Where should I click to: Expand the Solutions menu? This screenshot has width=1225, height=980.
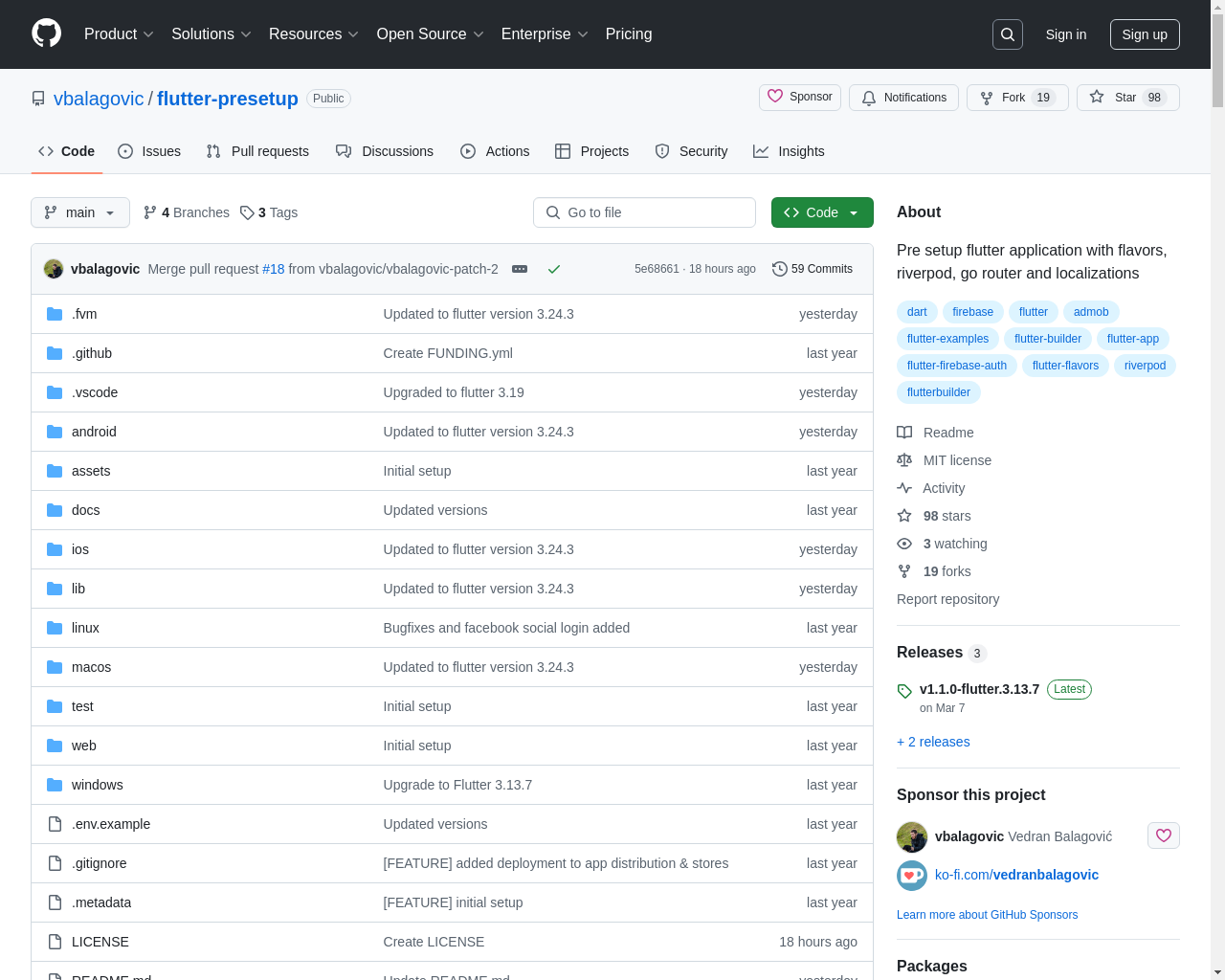pyautogui.click(x=212, y=34)
